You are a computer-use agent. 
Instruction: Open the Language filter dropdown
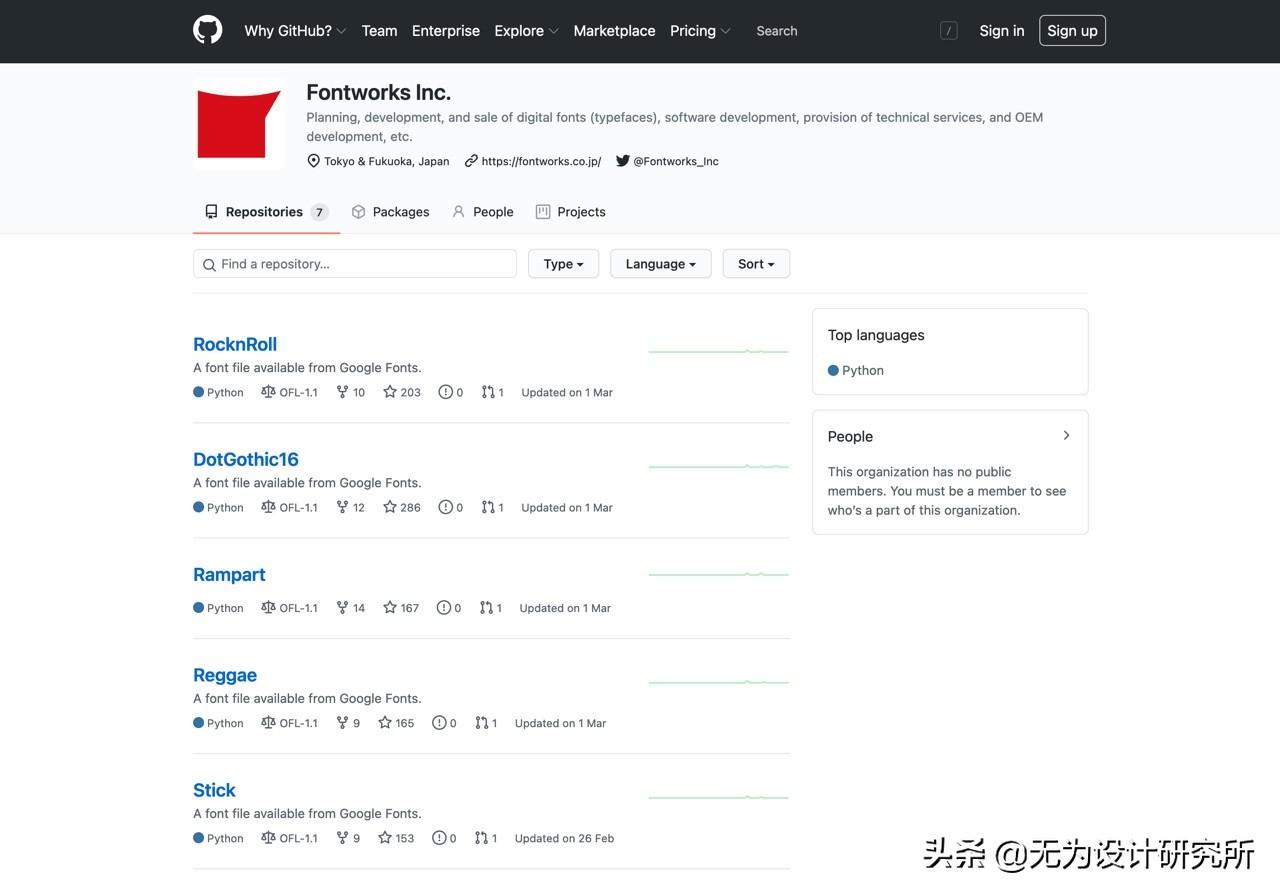[660, 264]
